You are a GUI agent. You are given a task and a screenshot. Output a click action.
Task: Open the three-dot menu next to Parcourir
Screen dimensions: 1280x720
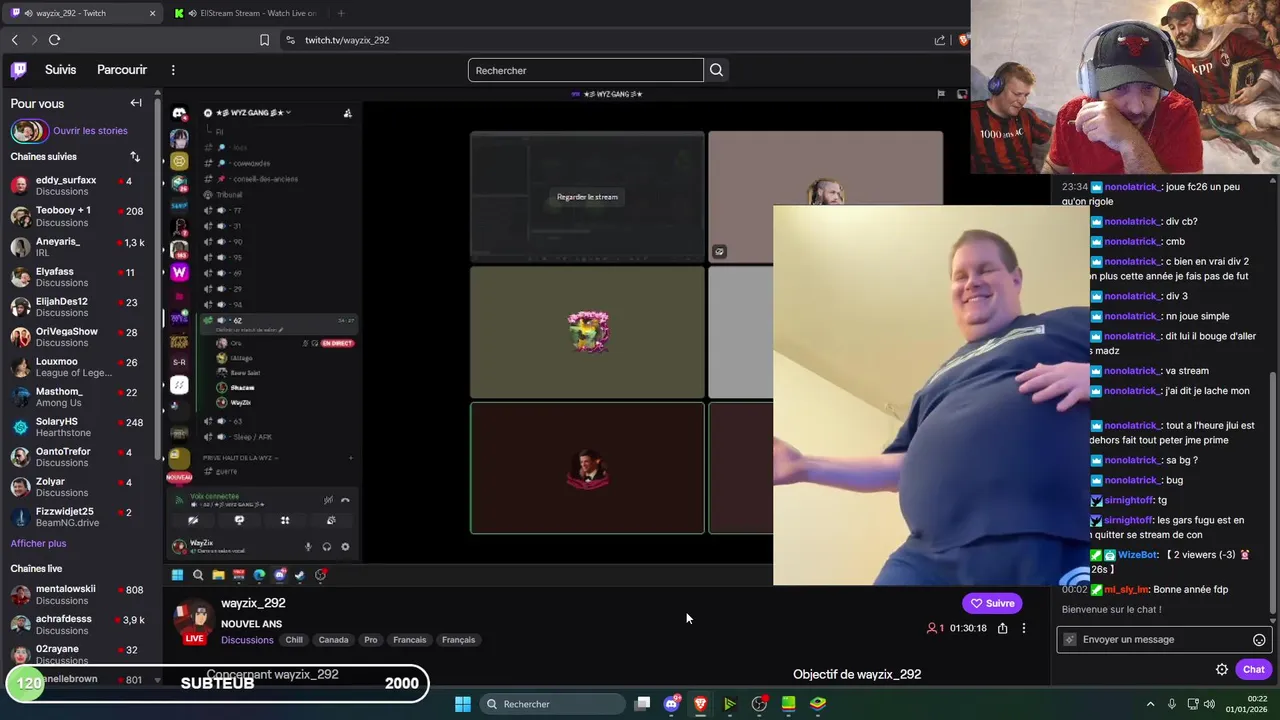[x=173, y=70]
